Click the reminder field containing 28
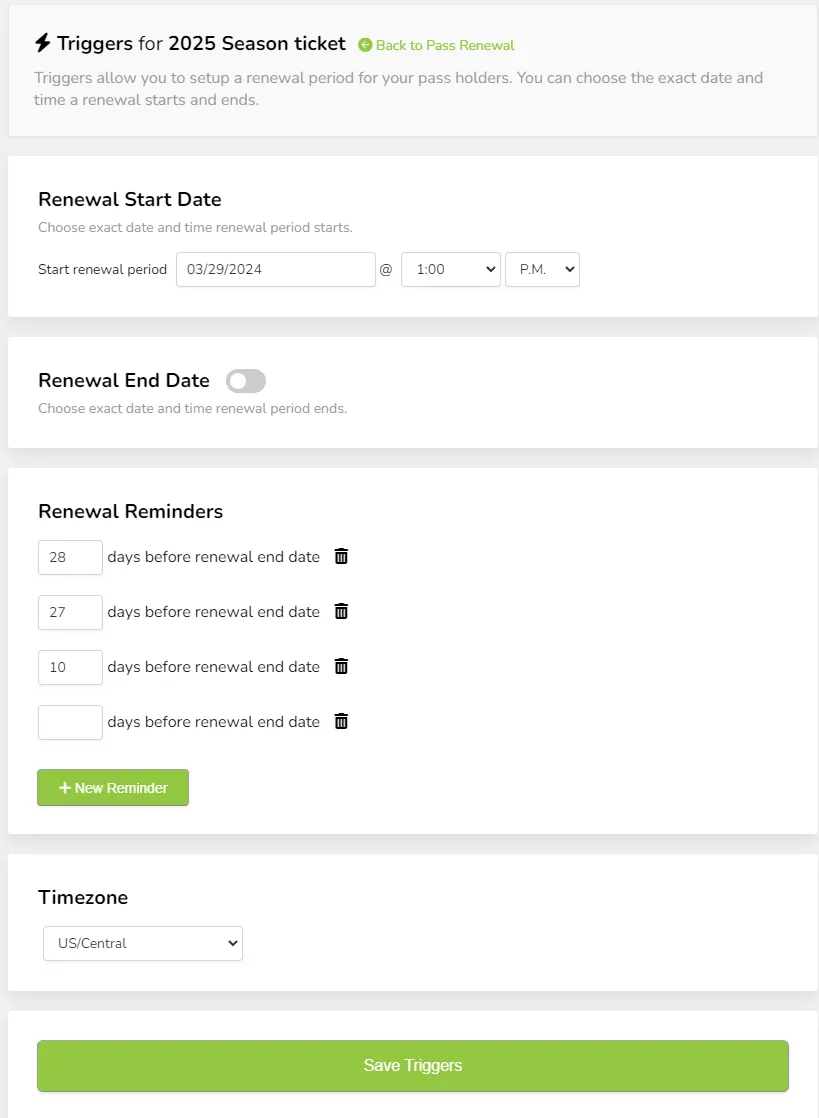 point(71,557)
